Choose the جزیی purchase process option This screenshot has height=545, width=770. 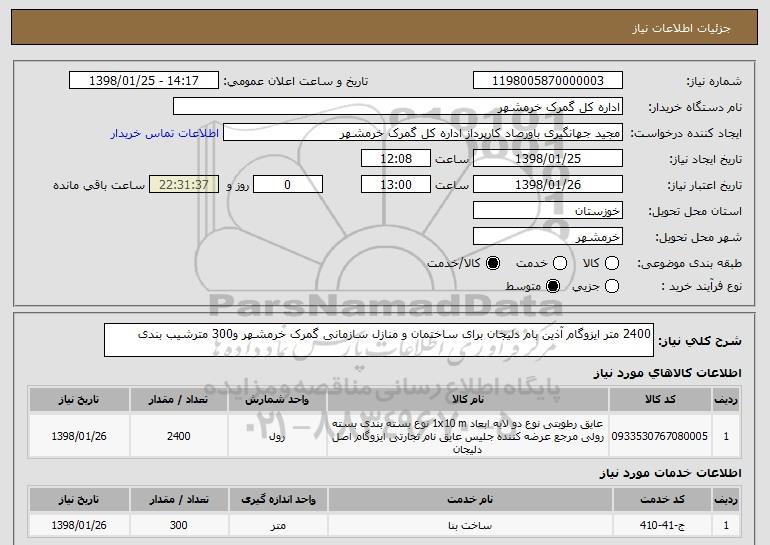(612, 286)
